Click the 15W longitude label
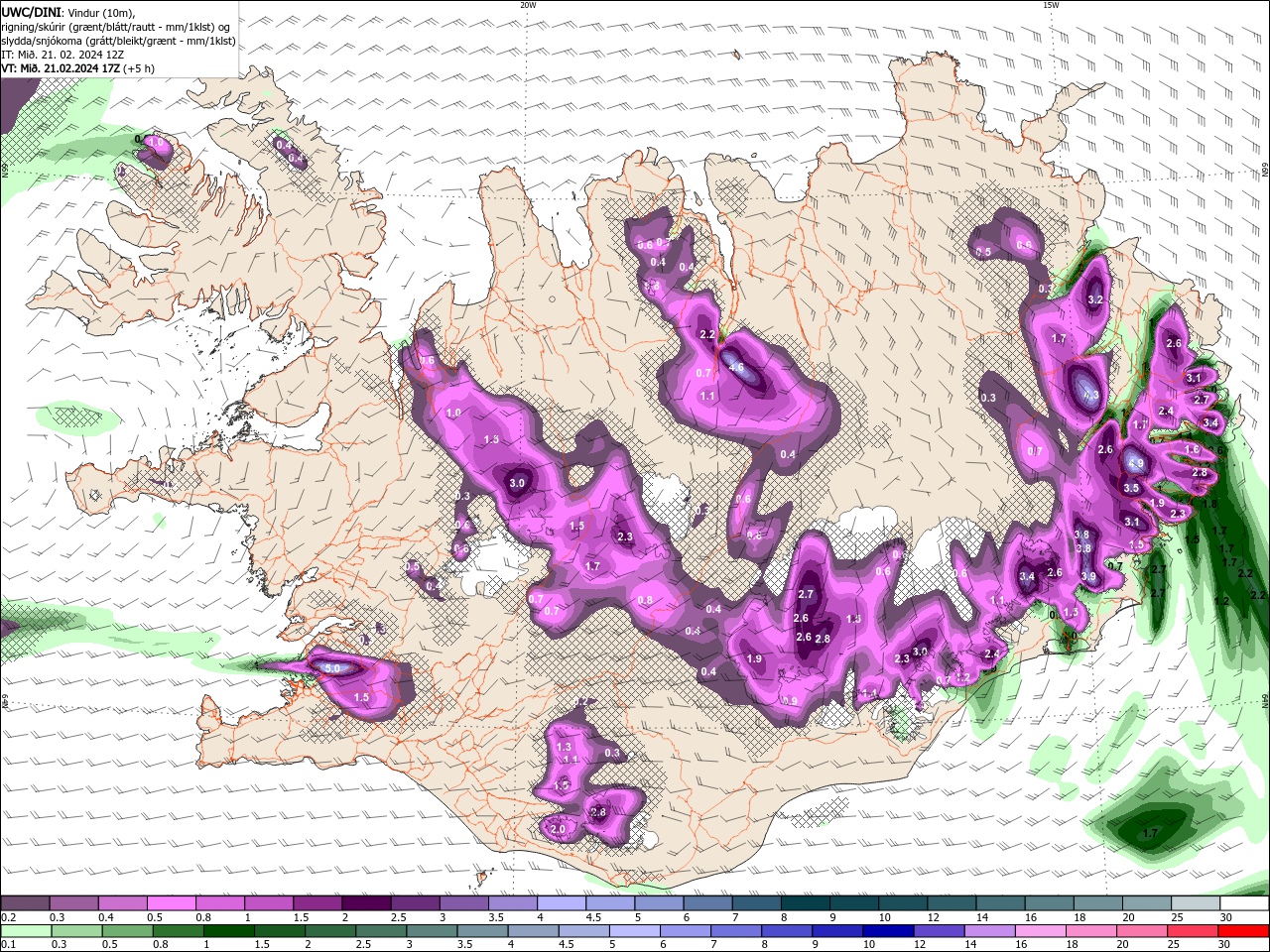 pyautogui.click(x=1051, y=5)
